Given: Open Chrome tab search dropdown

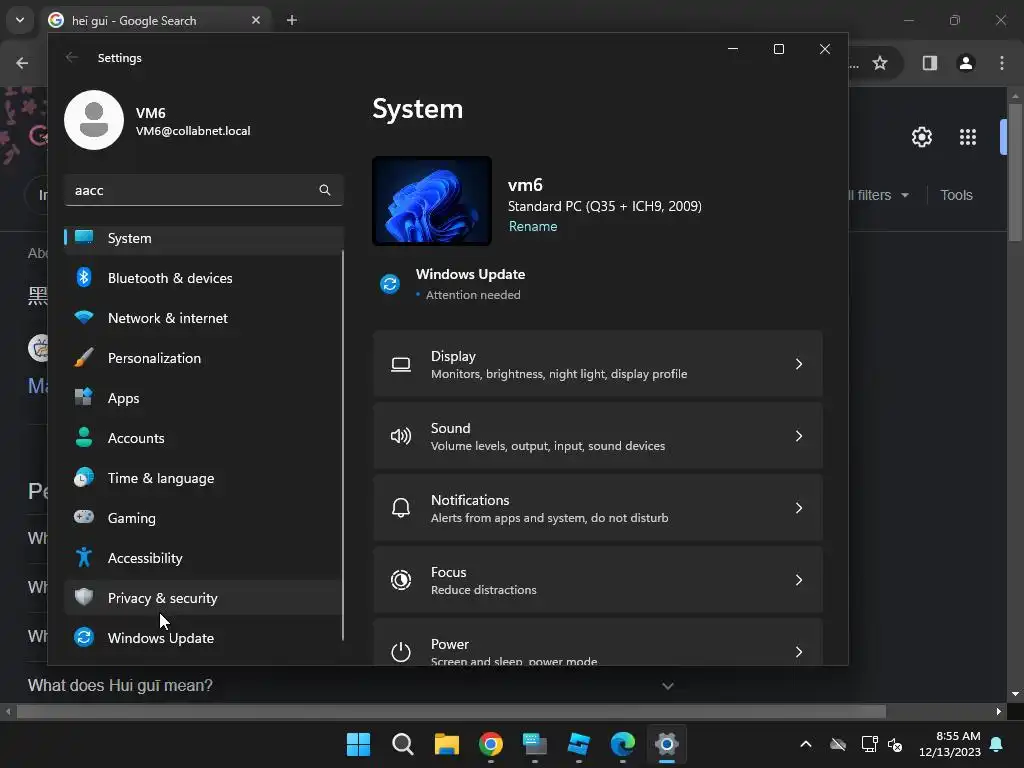Looking at the screenshot, I should point(20,20).
